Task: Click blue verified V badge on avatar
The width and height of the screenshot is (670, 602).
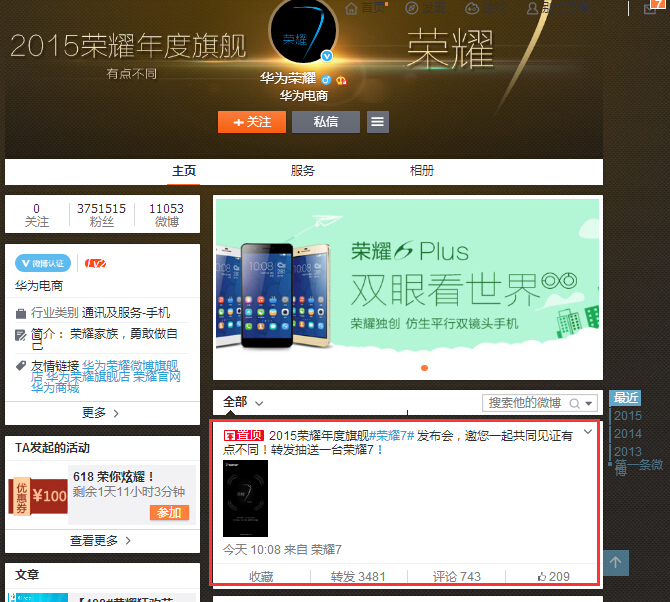Action: click(x=327, y=56)
